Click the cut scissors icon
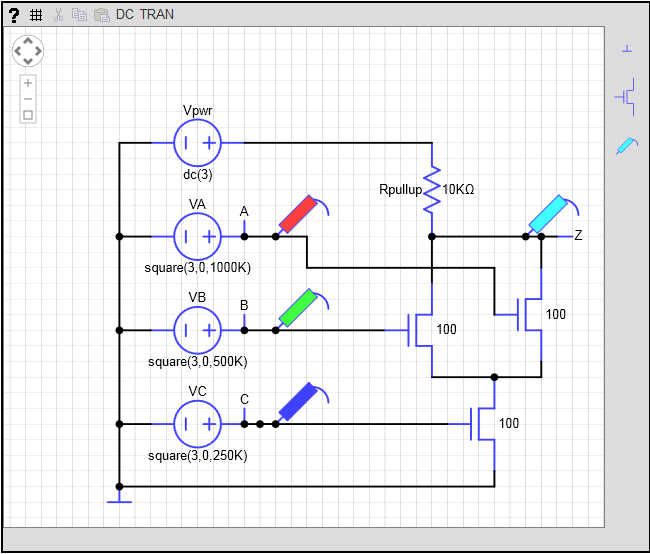 pos(58,15)
